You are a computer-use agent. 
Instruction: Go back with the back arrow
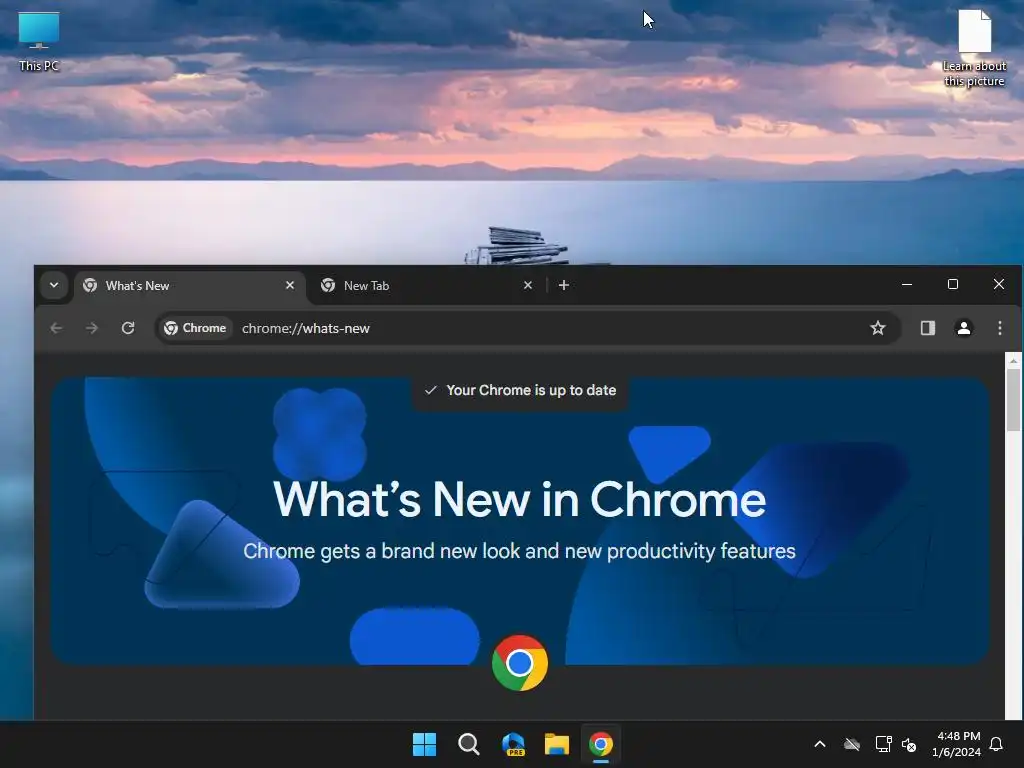tap(57, 328)
